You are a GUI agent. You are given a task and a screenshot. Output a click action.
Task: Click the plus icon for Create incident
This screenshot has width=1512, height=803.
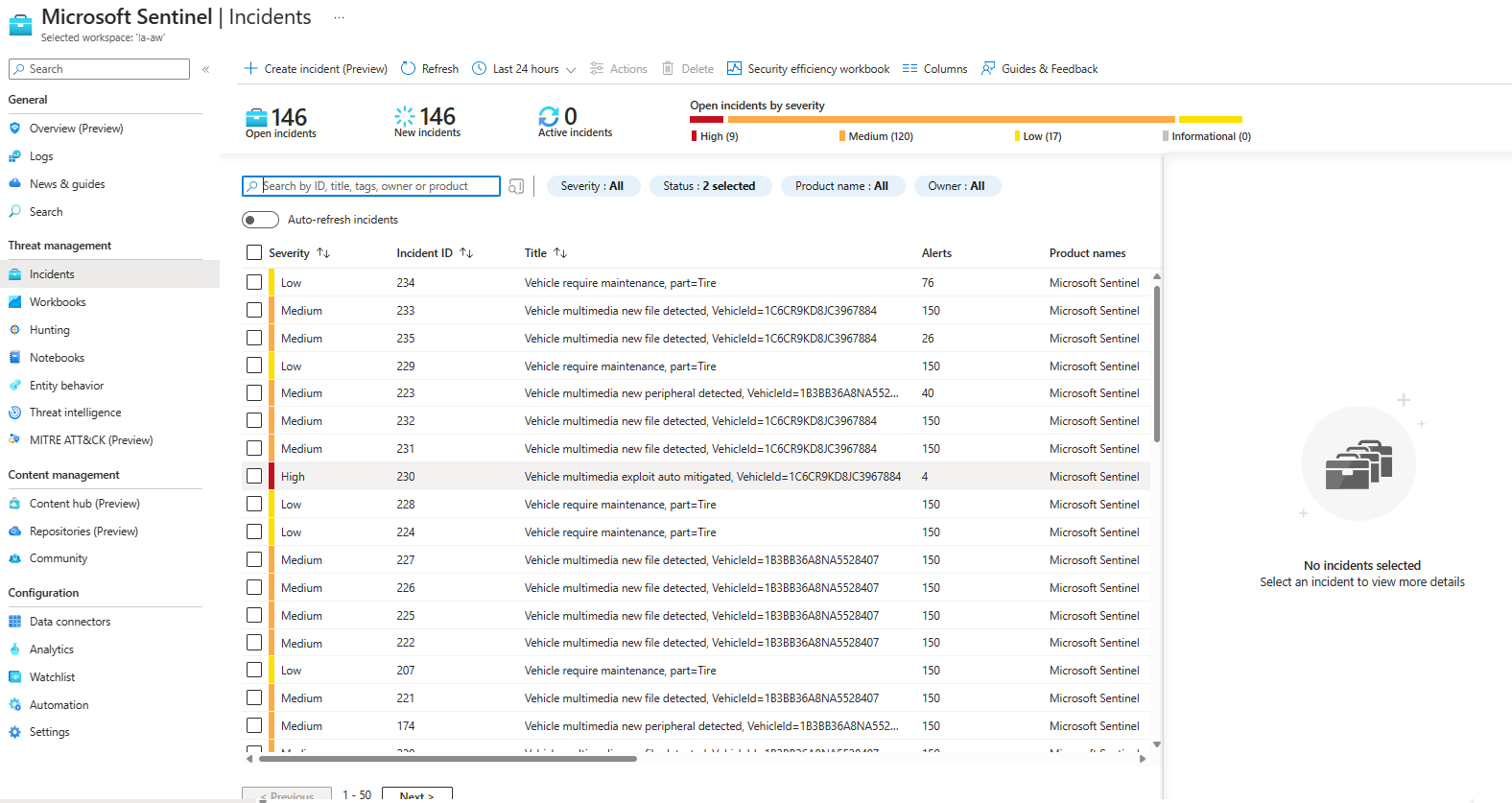(x=250, y=68)
